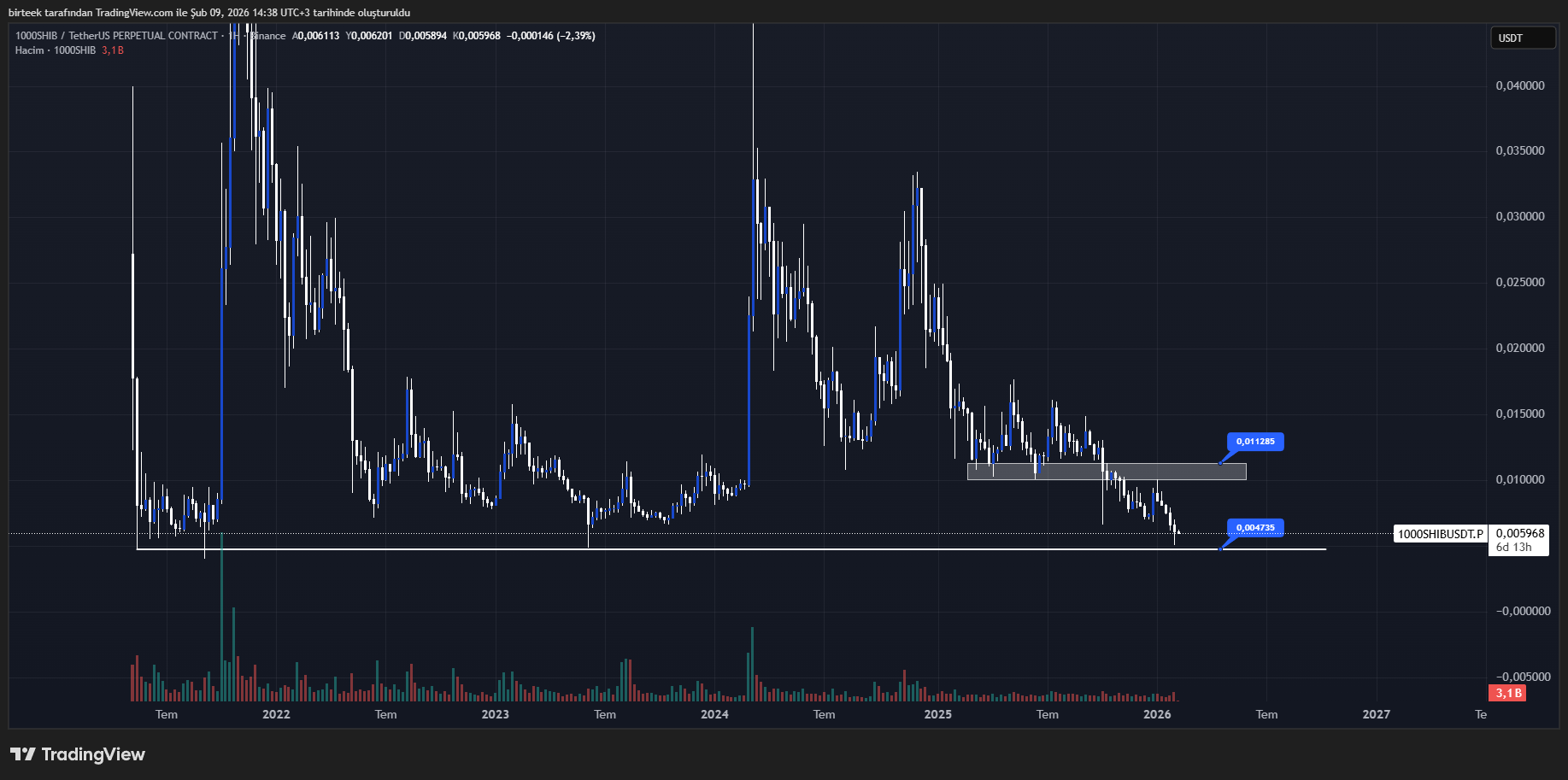Click the 2026 label on time axis
1568x780 pixels.
click(1157, 714)
